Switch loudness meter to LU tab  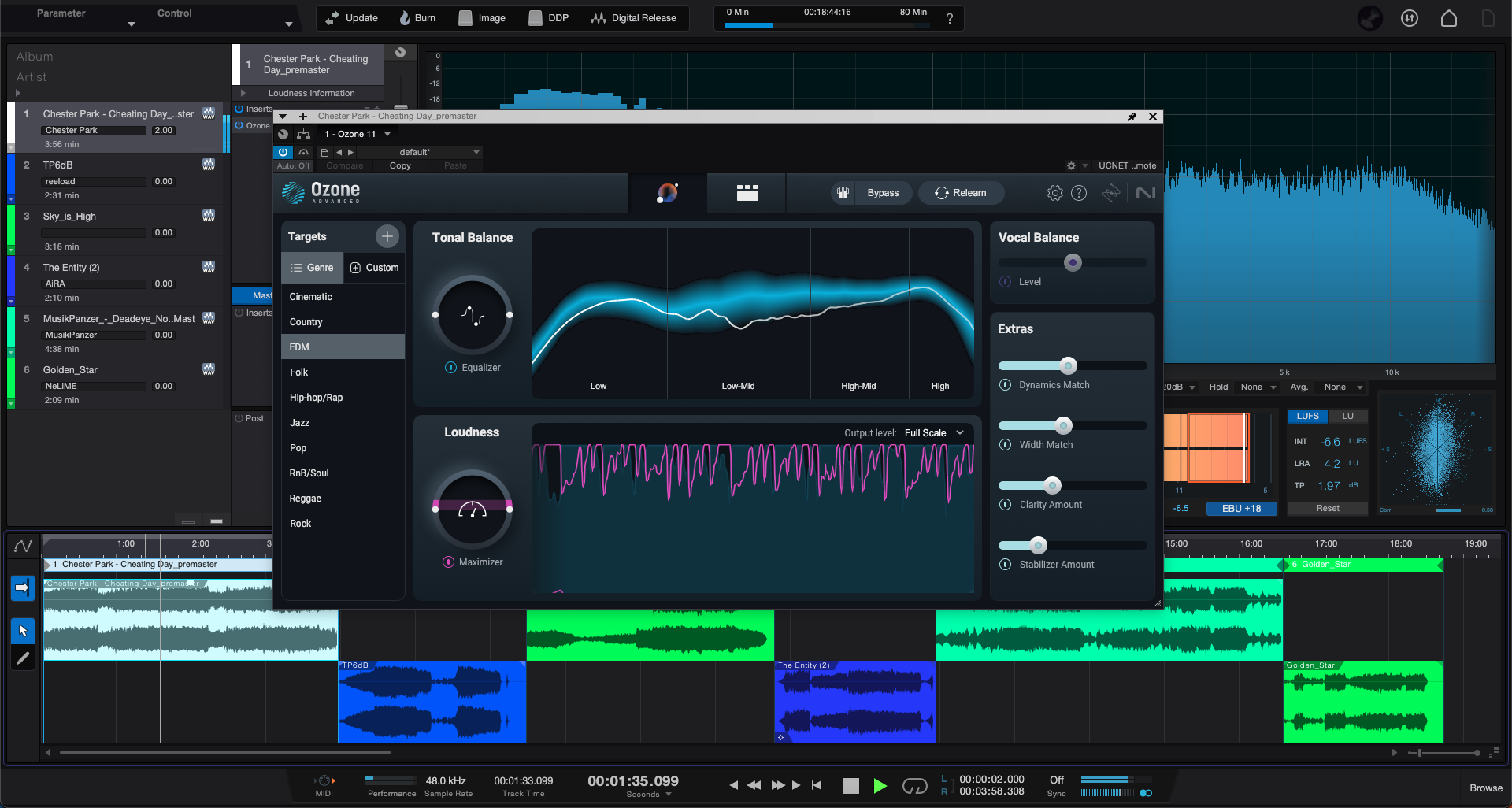tap(1348, 416)
